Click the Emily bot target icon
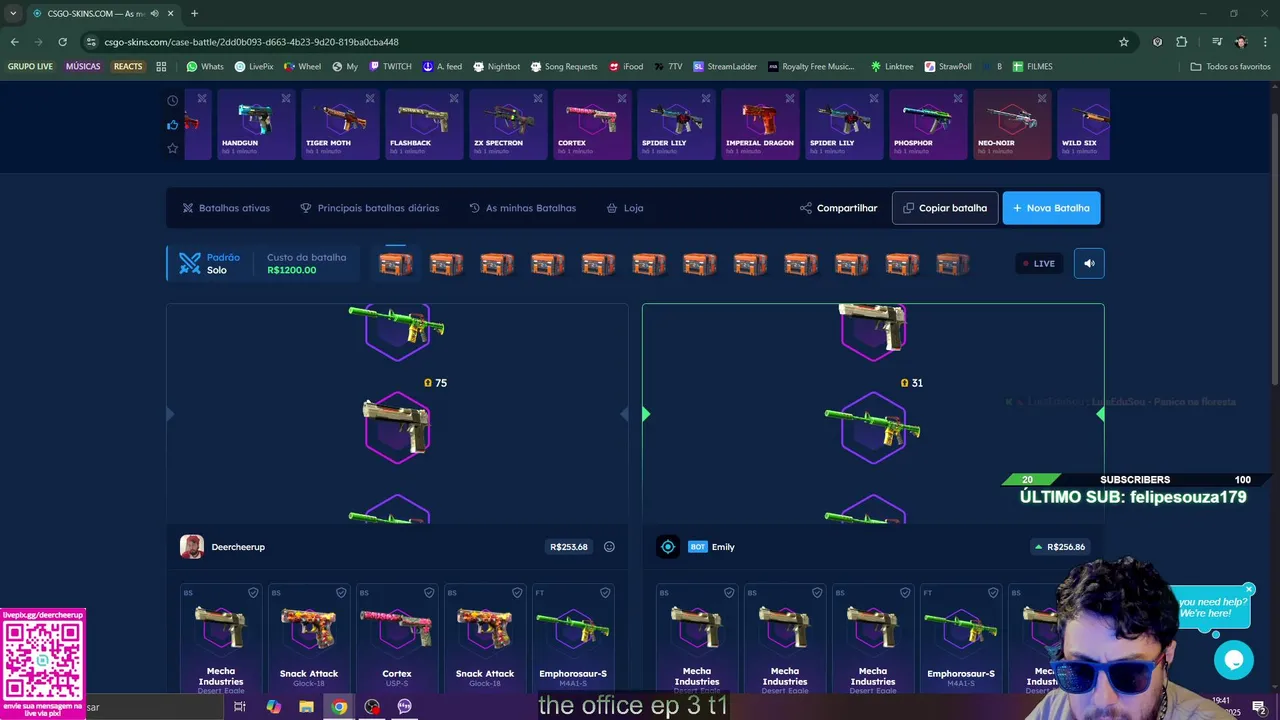The image size is (1280, 720). point(668,547)
